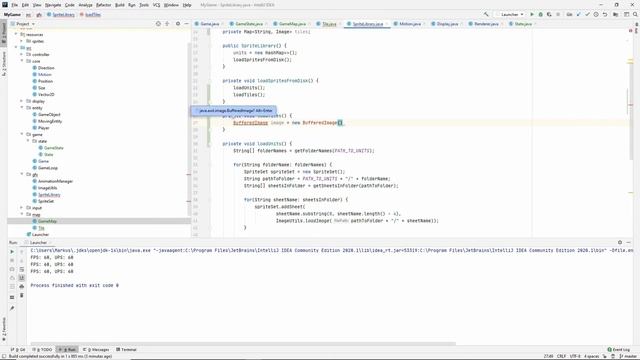Image resolution: width=640 pixels, height=360 pixels.
Task: Hide the Project panel with minimize dash
Action: tap(187, 24)
